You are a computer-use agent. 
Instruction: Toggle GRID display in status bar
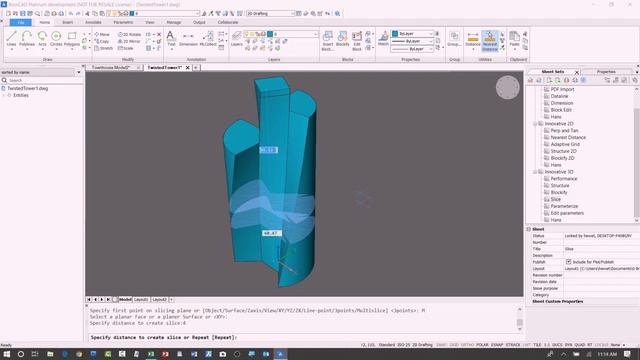point(454,345)
